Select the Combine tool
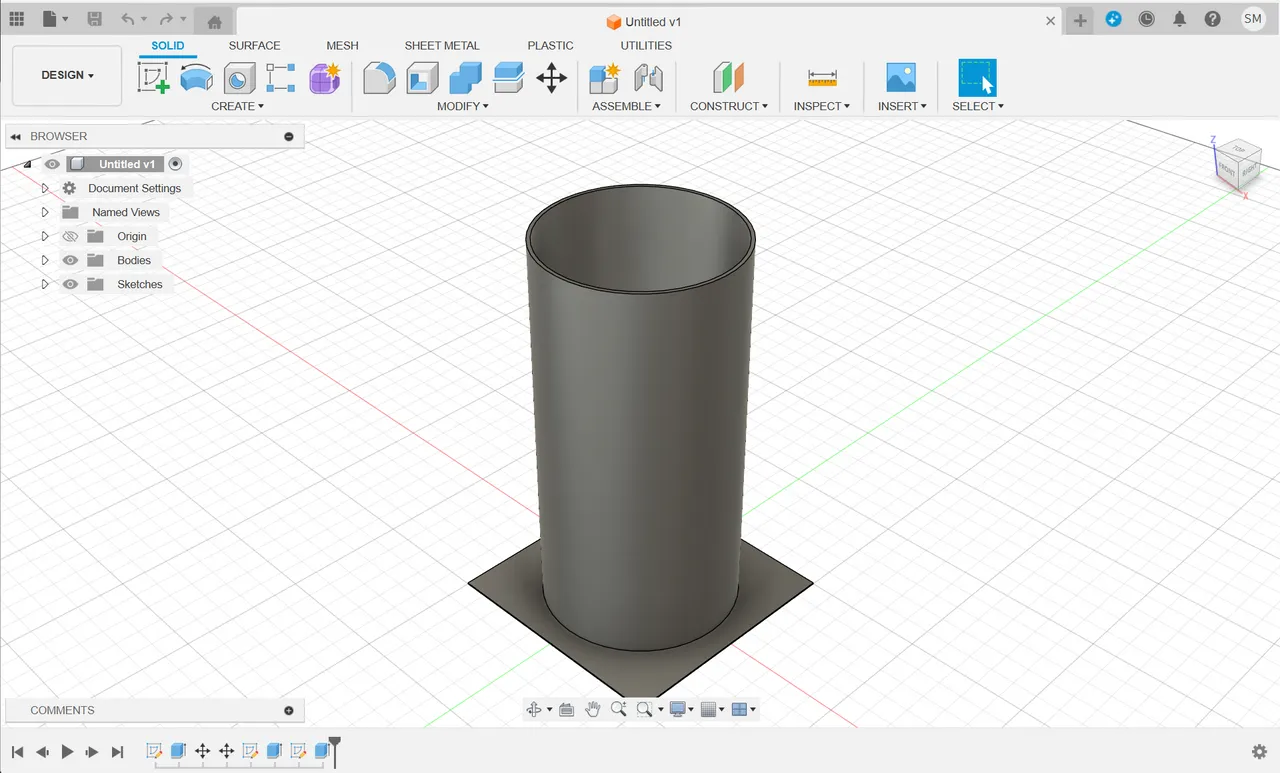Viewport: 1280px width, 773px height. pyautogui.click(x=464, y=77)
